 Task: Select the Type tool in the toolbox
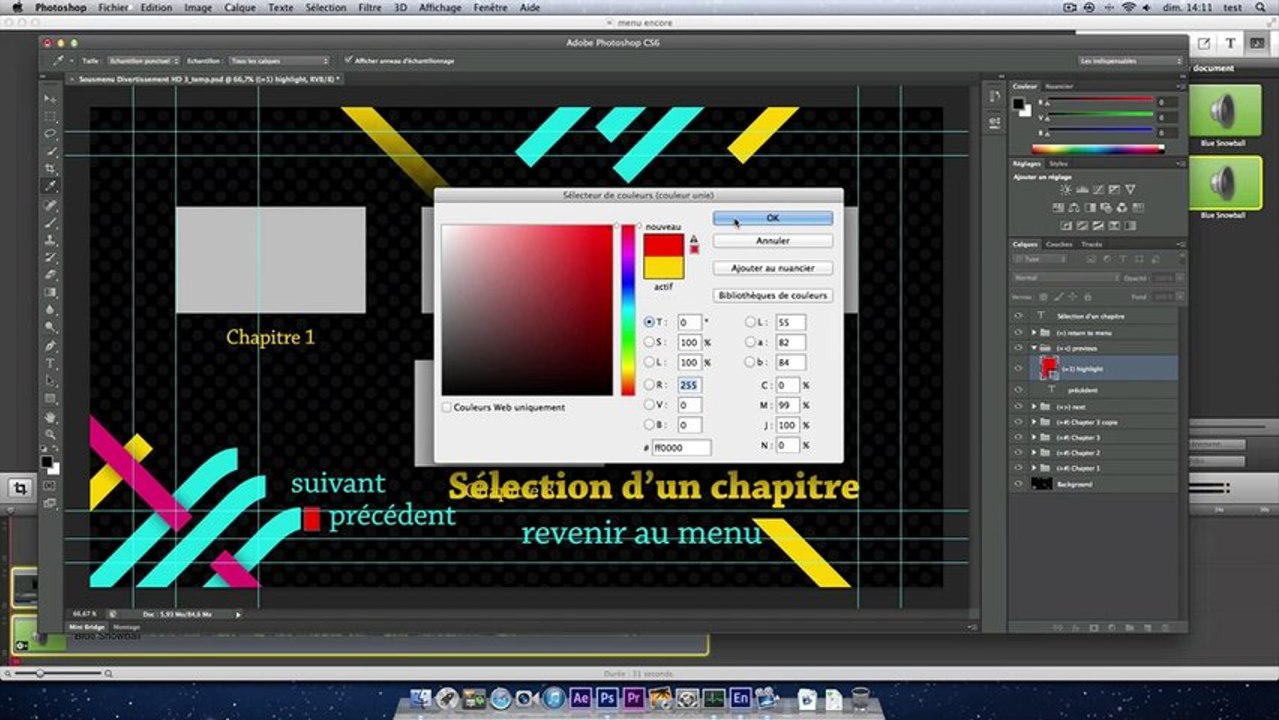[50, 363]
